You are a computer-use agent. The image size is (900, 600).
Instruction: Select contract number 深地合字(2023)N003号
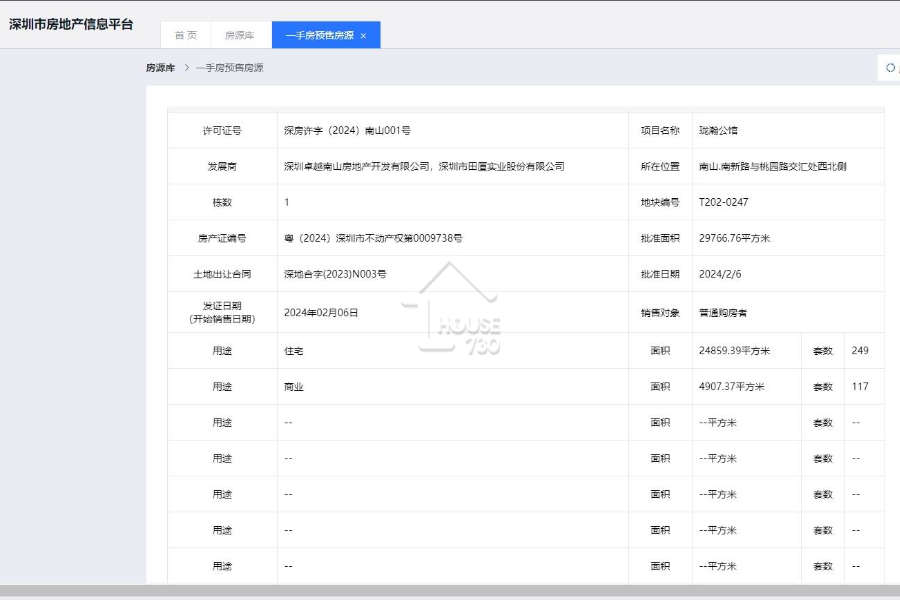[335, 274]
